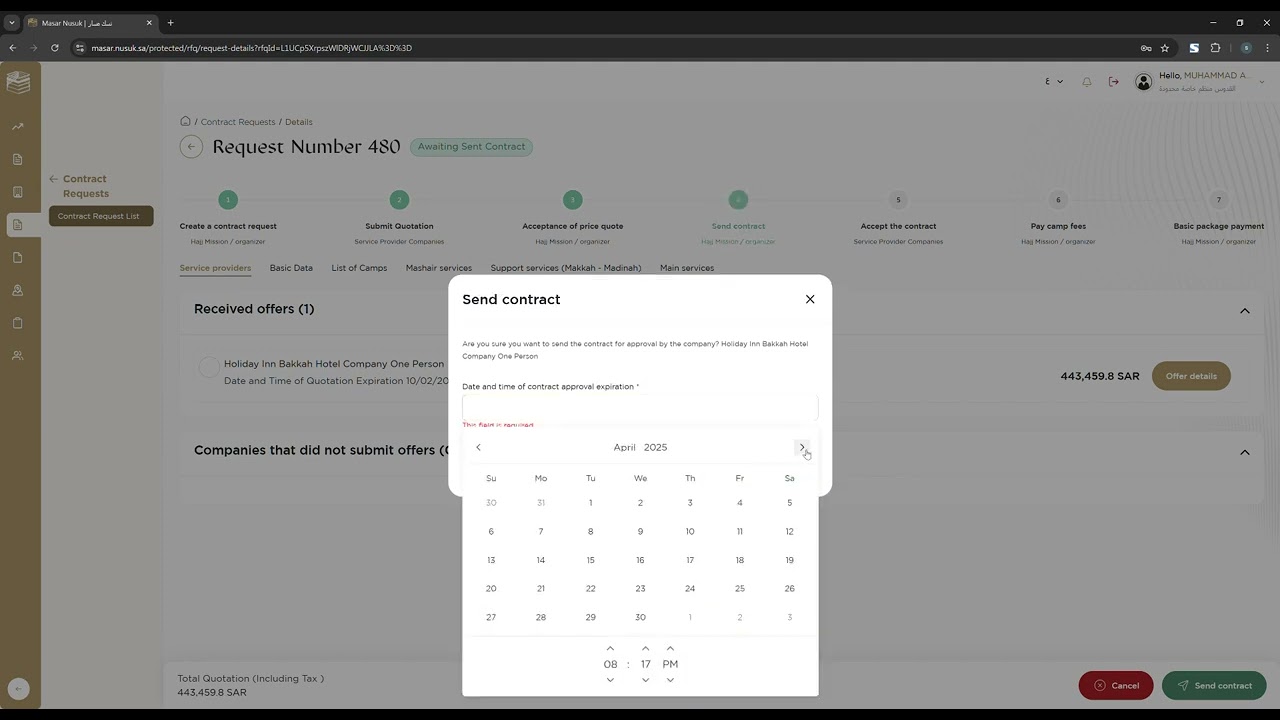The image size is (1280, 720).
Task: Click the browser back button
Action: [13, 48]
